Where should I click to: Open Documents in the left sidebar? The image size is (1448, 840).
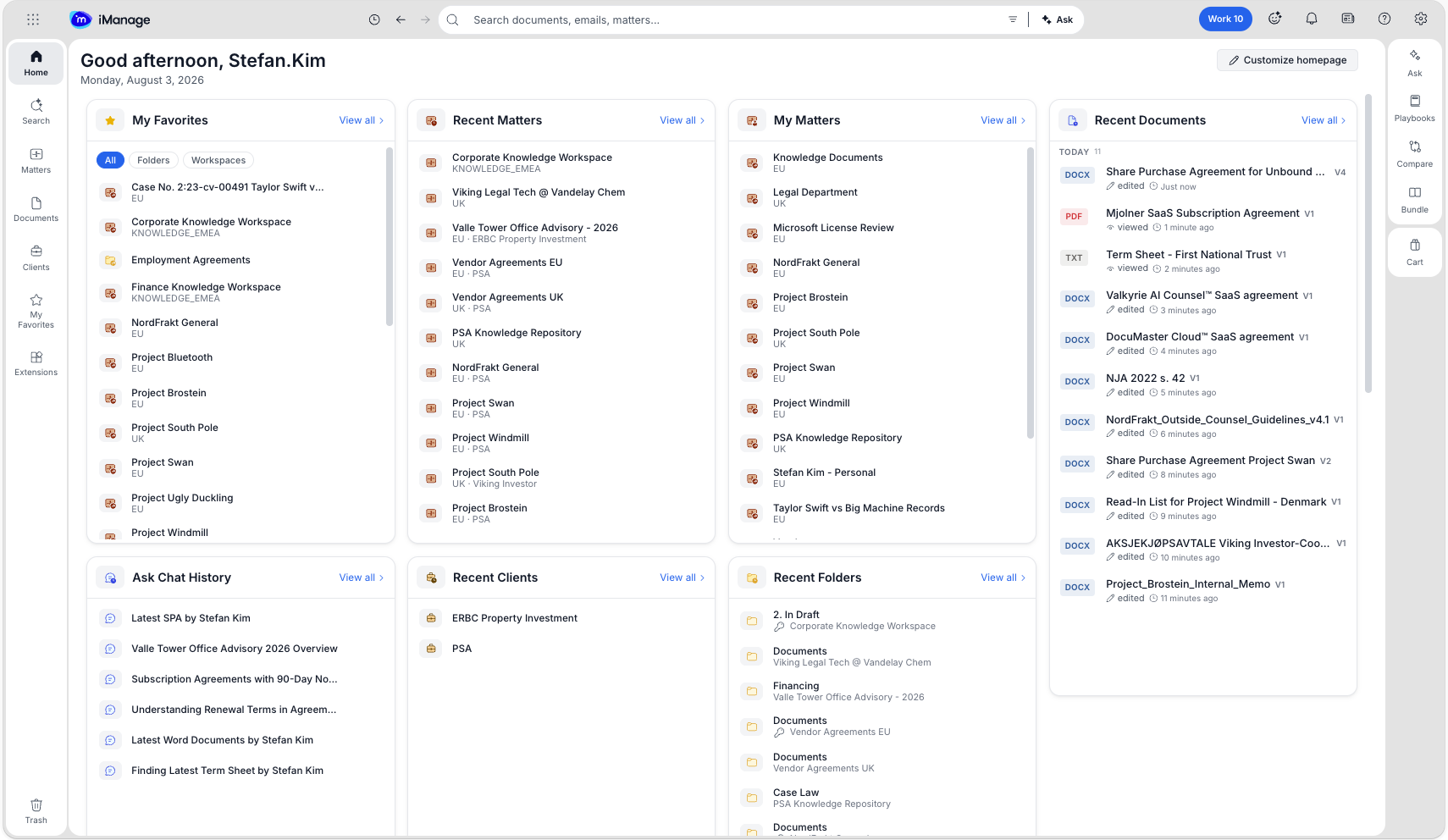[x=36, y=209]
